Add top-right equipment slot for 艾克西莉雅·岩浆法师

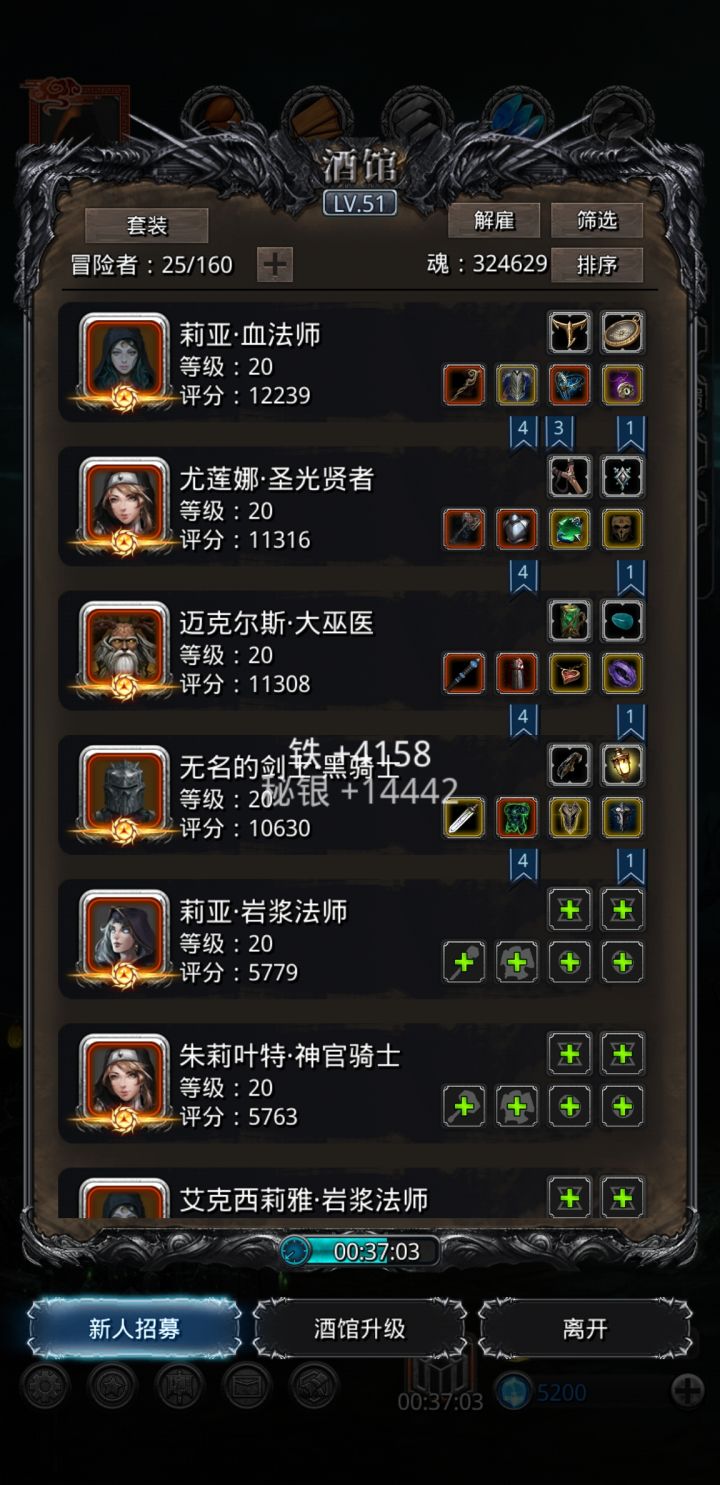click(622, 1197)
